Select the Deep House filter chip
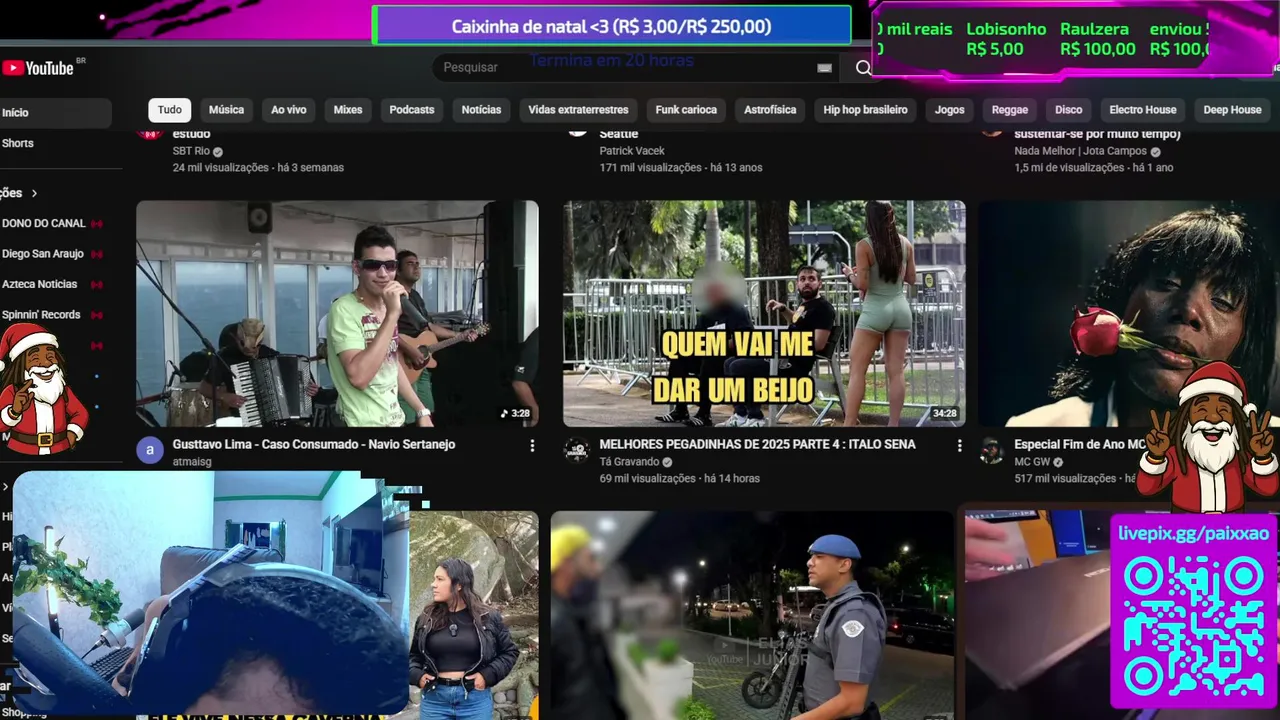Viewport: 1280px width, 720px height. [x=1232, y=110]
